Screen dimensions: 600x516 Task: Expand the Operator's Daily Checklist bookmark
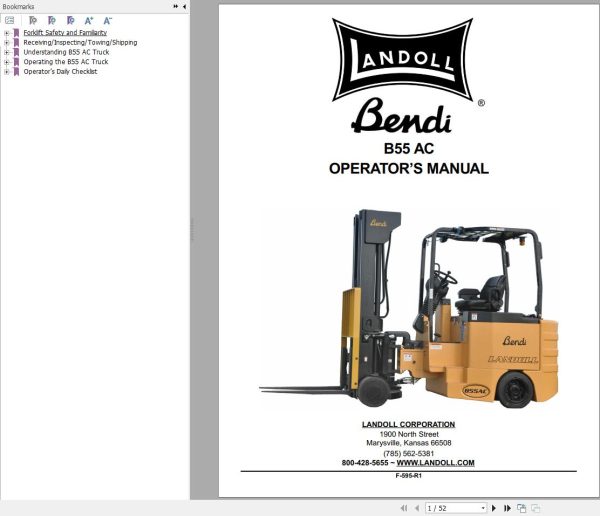coord(7,72)
